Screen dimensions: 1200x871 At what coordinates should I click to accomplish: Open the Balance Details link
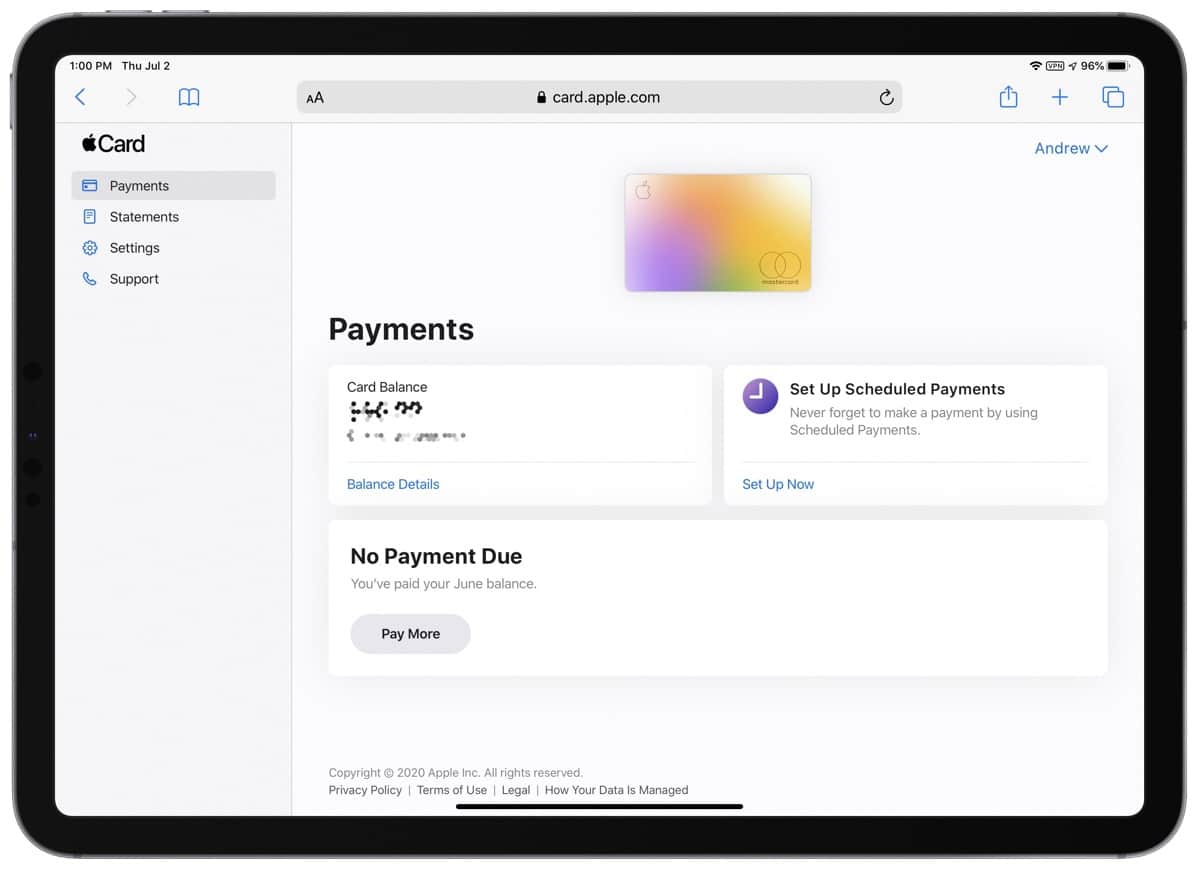(x=393, y=484)
